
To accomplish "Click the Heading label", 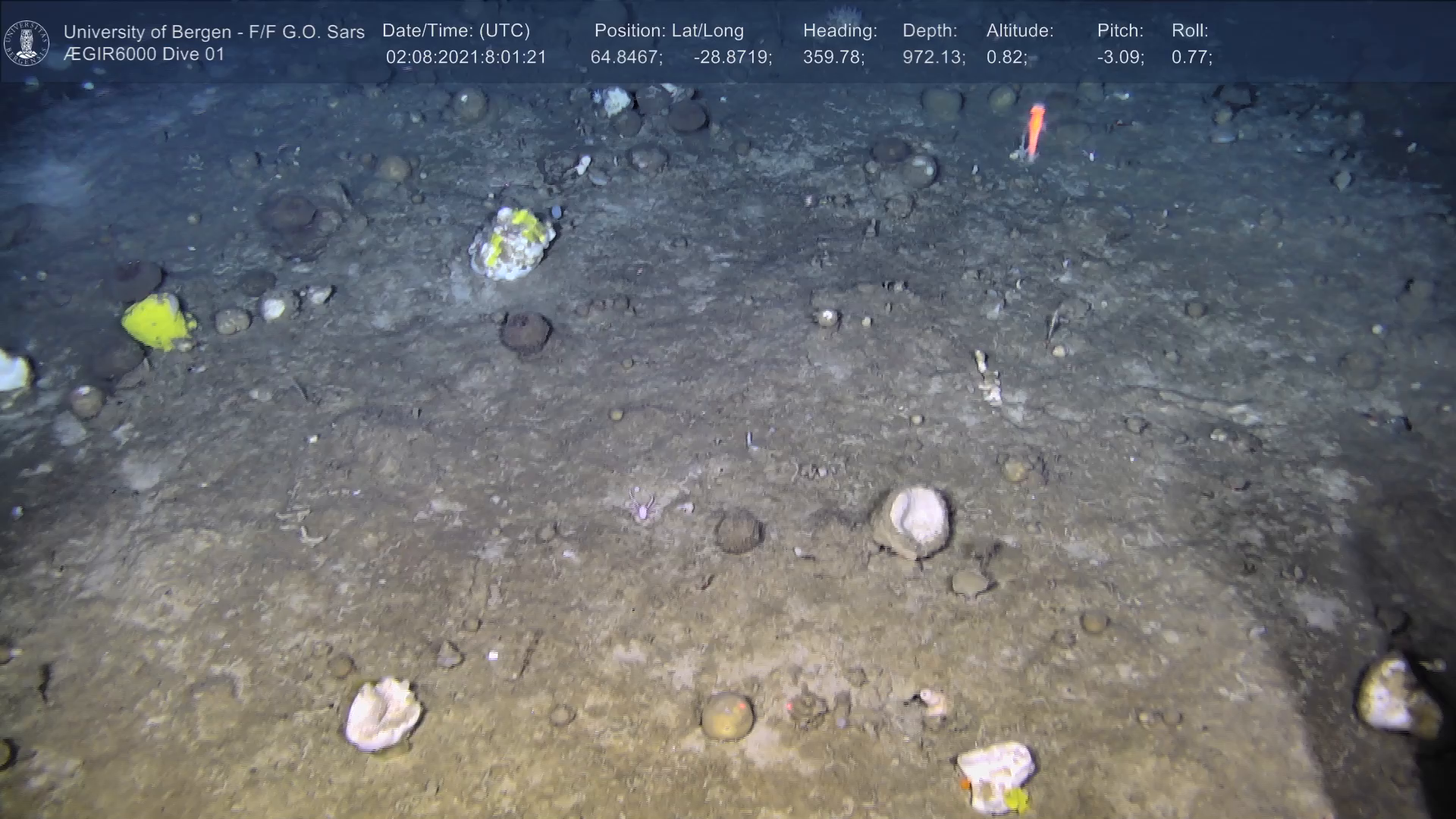I will pos(839,31).
